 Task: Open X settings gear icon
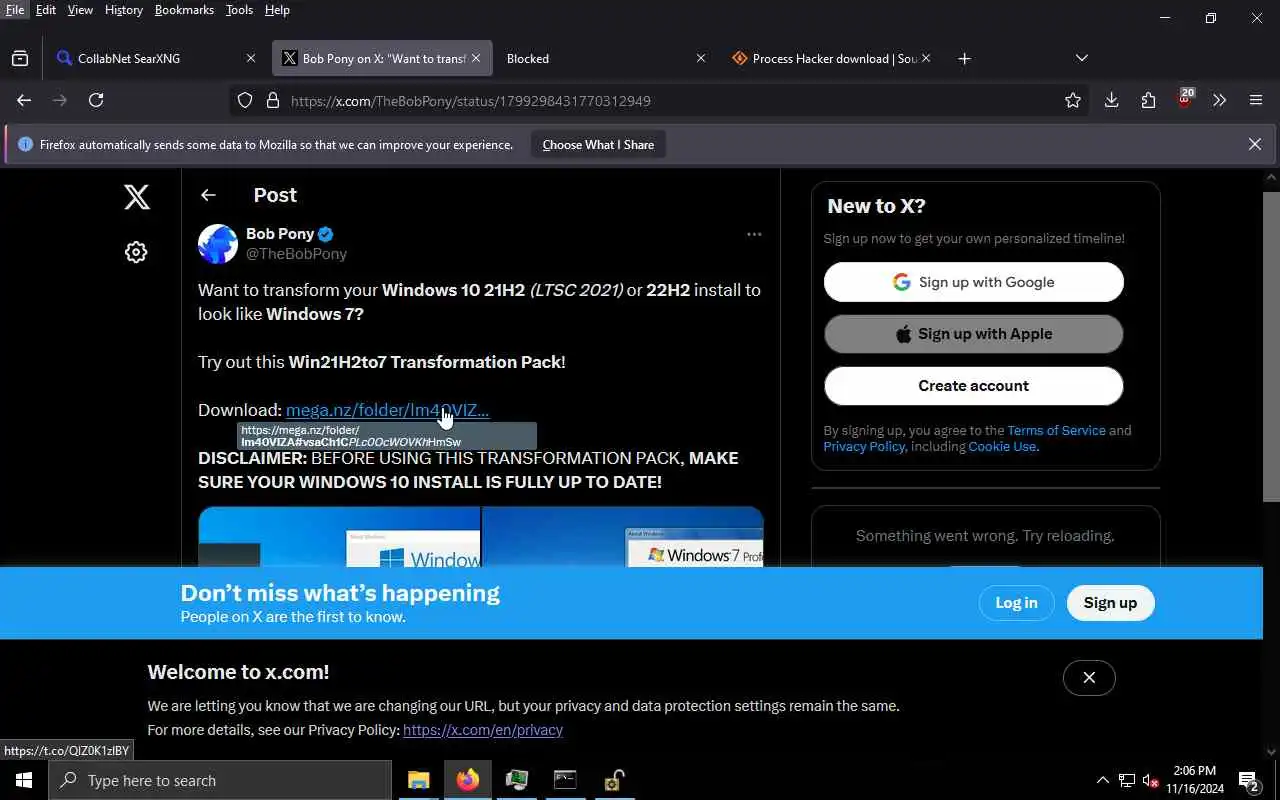136,252
